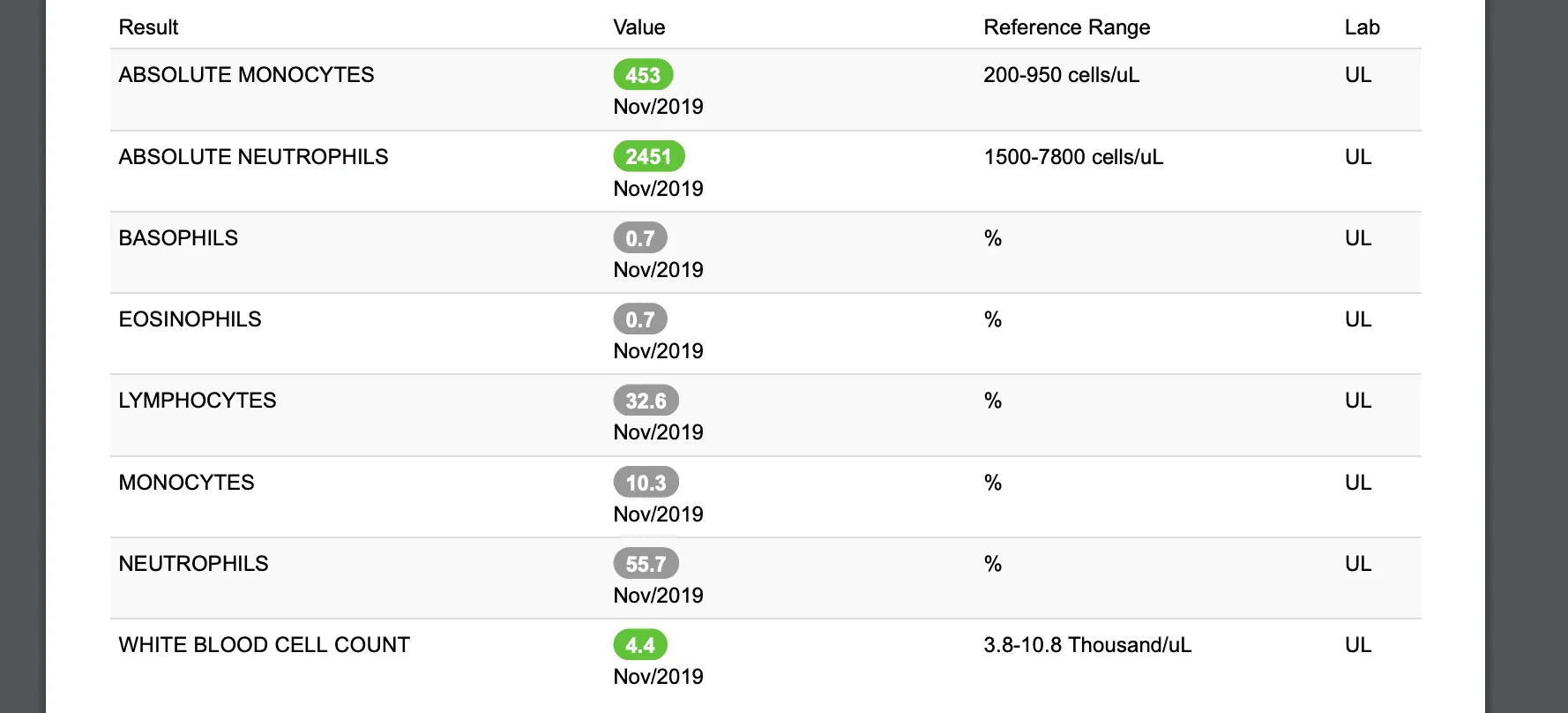The height and width of the screenshot is (713, 1568).
Task: Click the % reference unit for EOSINOPHILS
Action: tap(993, 319)
